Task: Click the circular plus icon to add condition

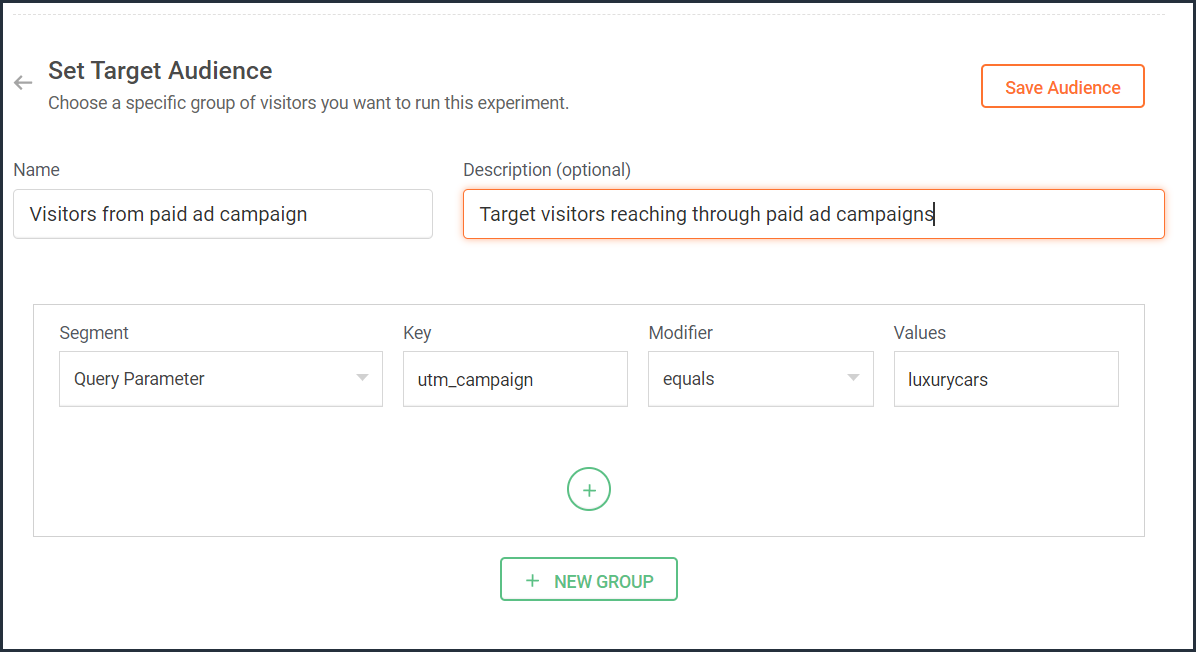Action: (x=589, y=489)
